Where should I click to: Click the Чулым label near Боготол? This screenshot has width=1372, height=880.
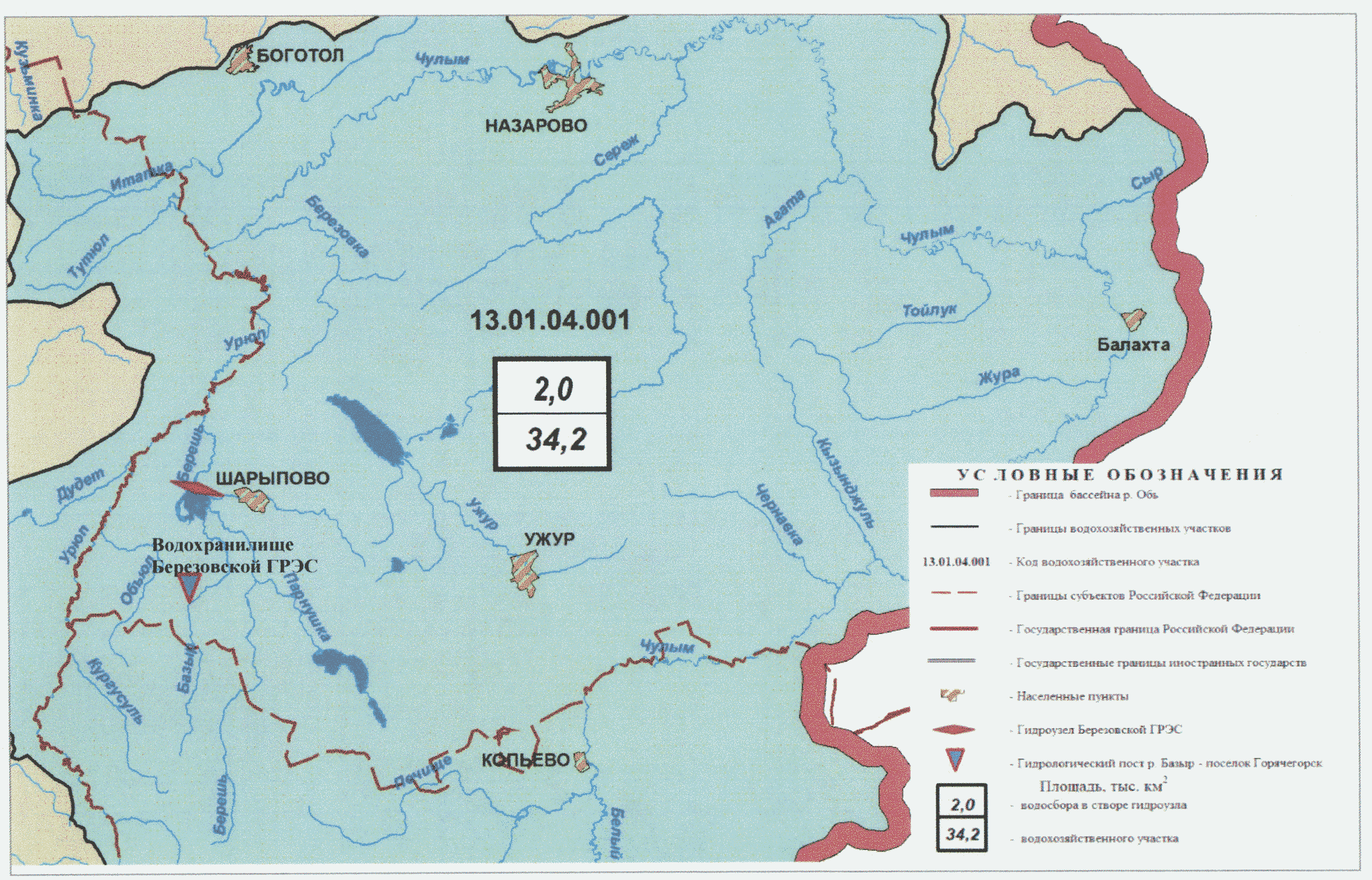442,59
